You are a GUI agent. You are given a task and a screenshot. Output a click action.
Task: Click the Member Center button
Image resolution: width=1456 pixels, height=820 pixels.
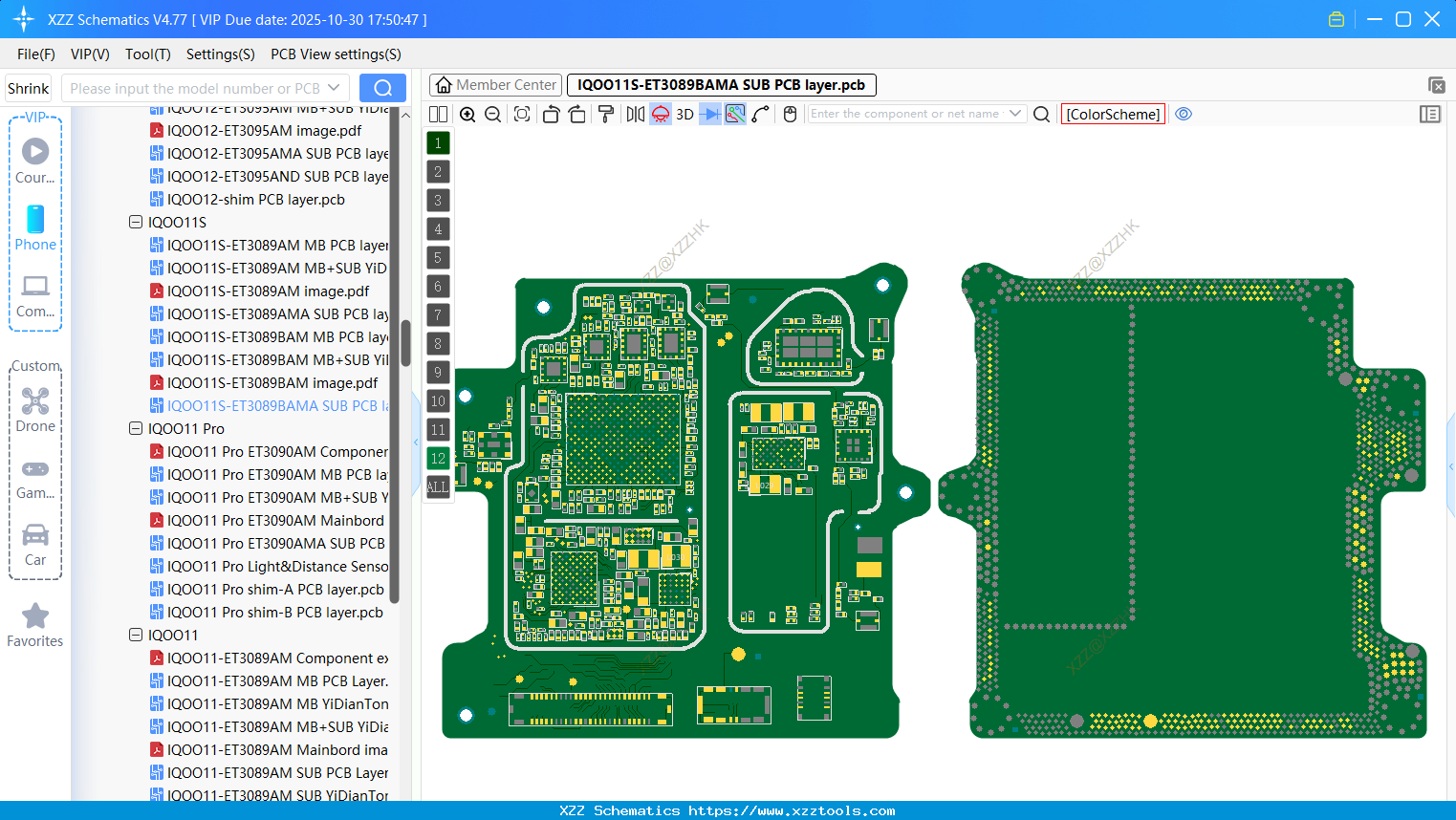tap(494, 84)
